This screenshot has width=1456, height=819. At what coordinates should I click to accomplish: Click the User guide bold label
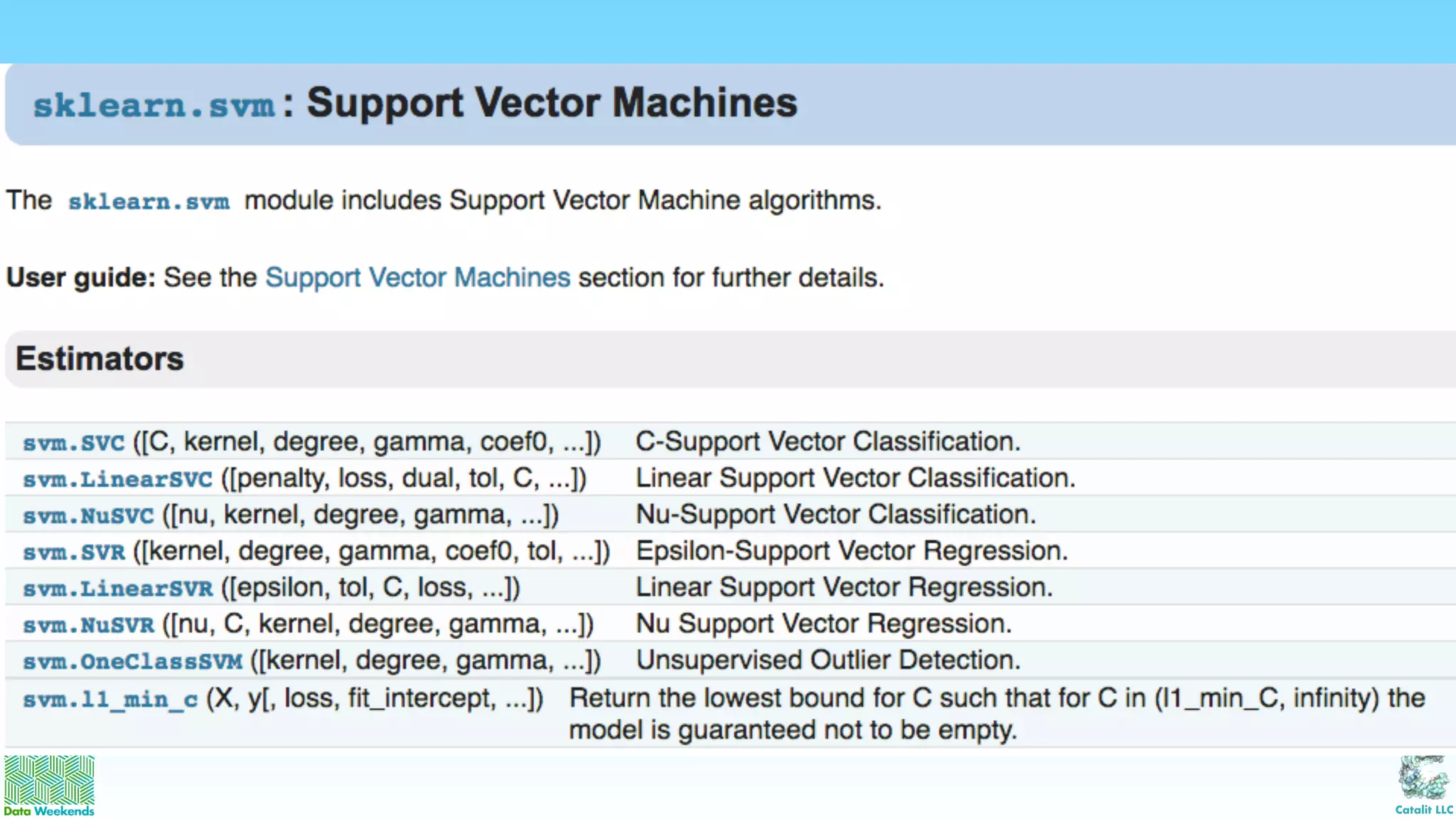click(x=80, y=277)
